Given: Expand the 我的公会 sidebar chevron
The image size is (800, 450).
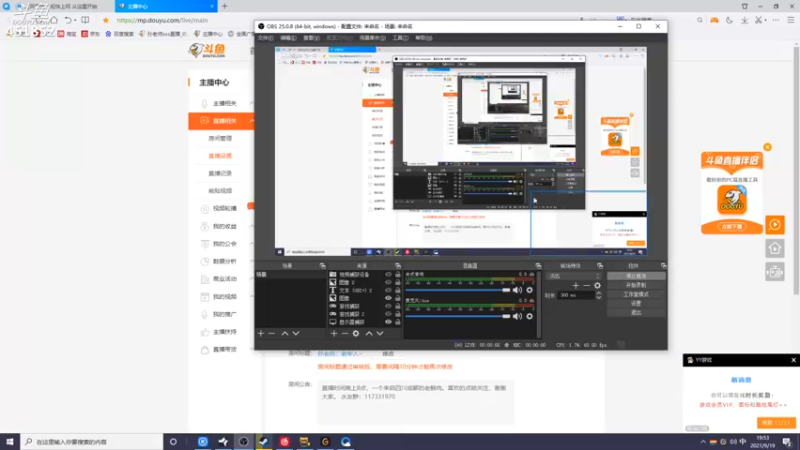Looking at the screenshot, I should 252,244.
